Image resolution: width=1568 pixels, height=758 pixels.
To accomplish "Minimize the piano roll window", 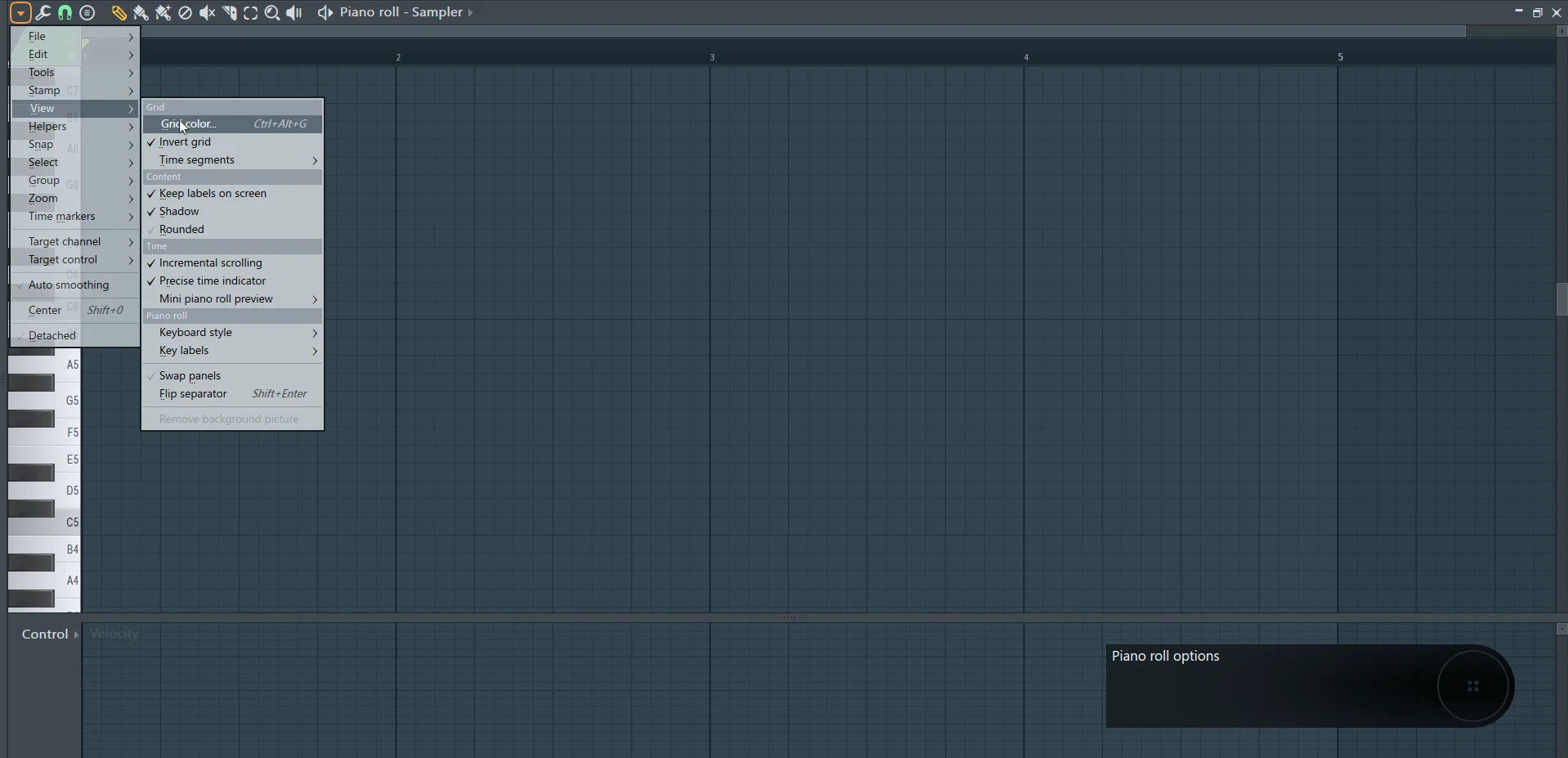I will pyautogui.click(x=1518, y=11).
